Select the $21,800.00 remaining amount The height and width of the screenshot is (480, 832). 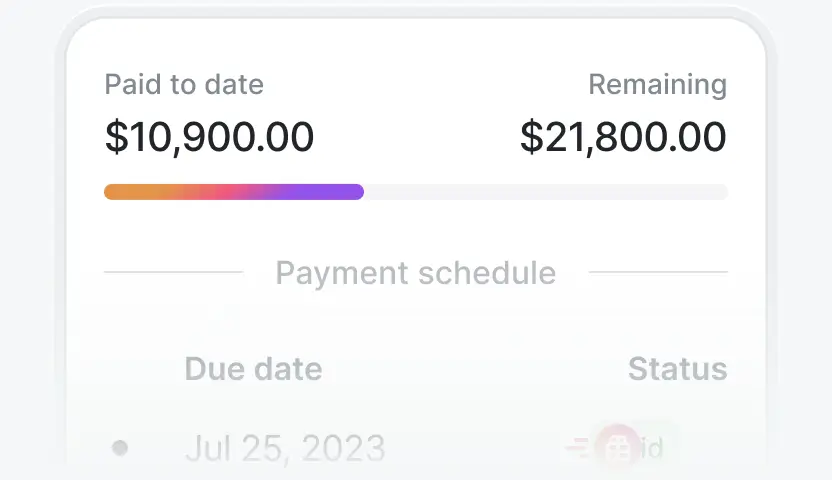[x=623, y=137]
